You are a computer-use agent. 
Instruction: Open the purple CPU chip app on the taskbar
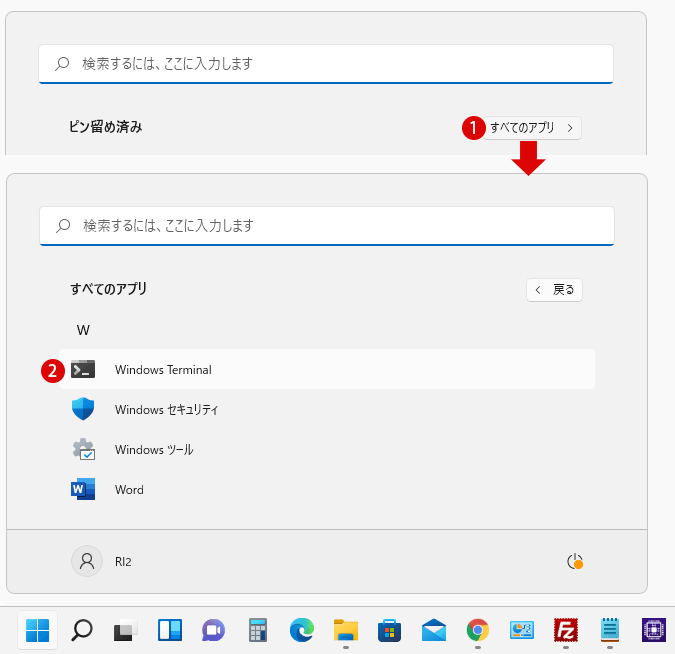[x=654, y=630]
